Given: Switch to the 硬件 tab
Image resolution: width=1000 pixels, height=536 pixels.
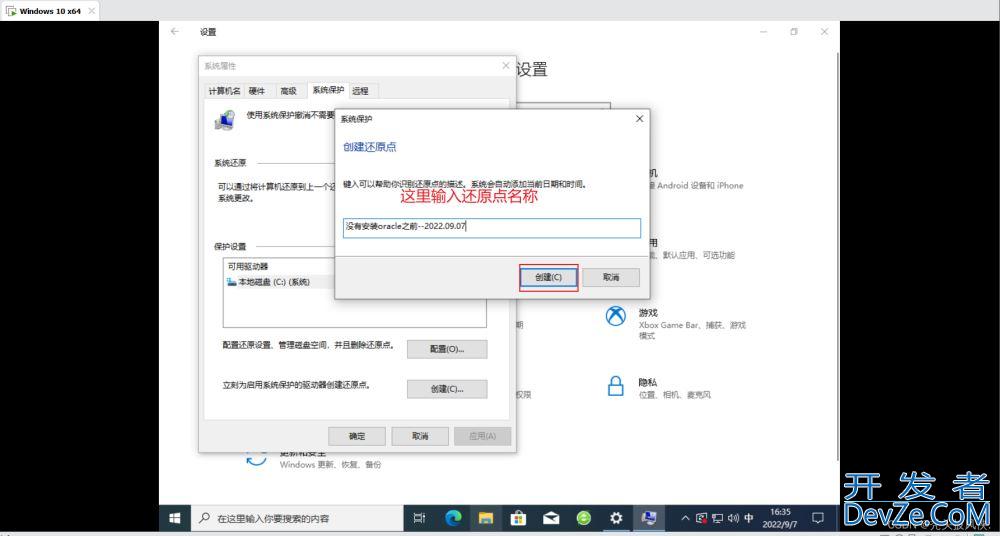Looking at the screenshot, I should [256, 91].
